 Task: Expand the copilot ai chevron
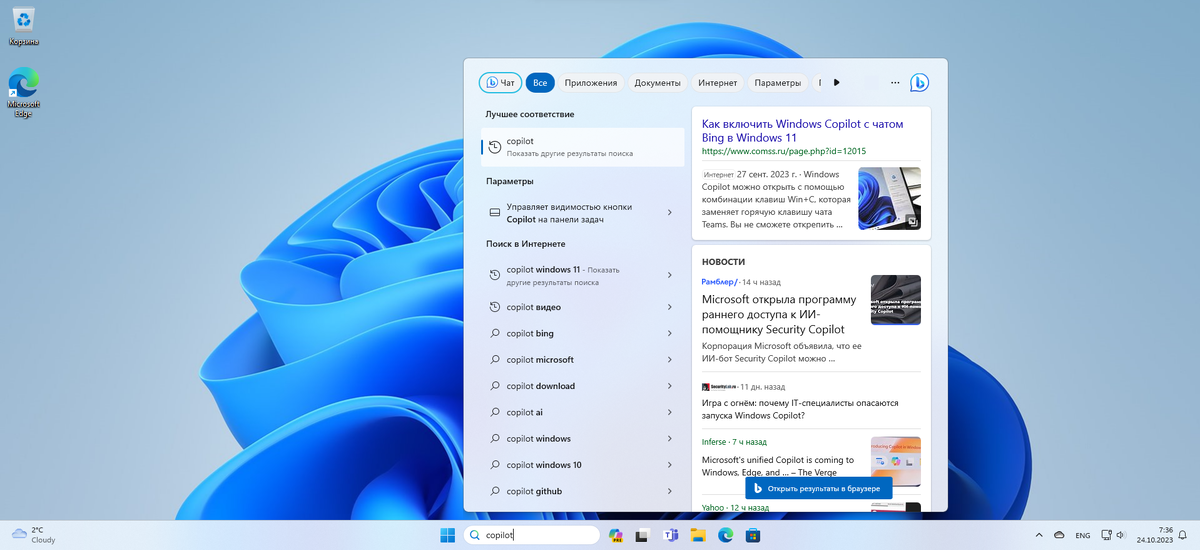(x=669, y=412)
